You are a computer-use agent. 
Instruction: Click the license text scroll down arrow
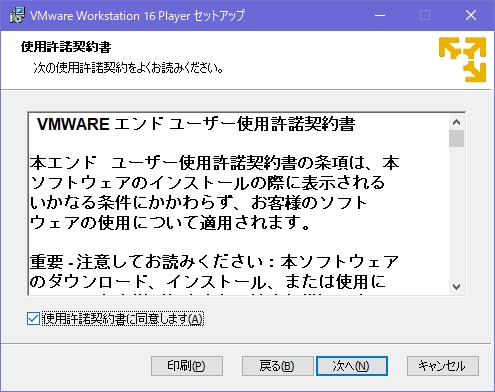pyautogui.click(x=456, y=287)
